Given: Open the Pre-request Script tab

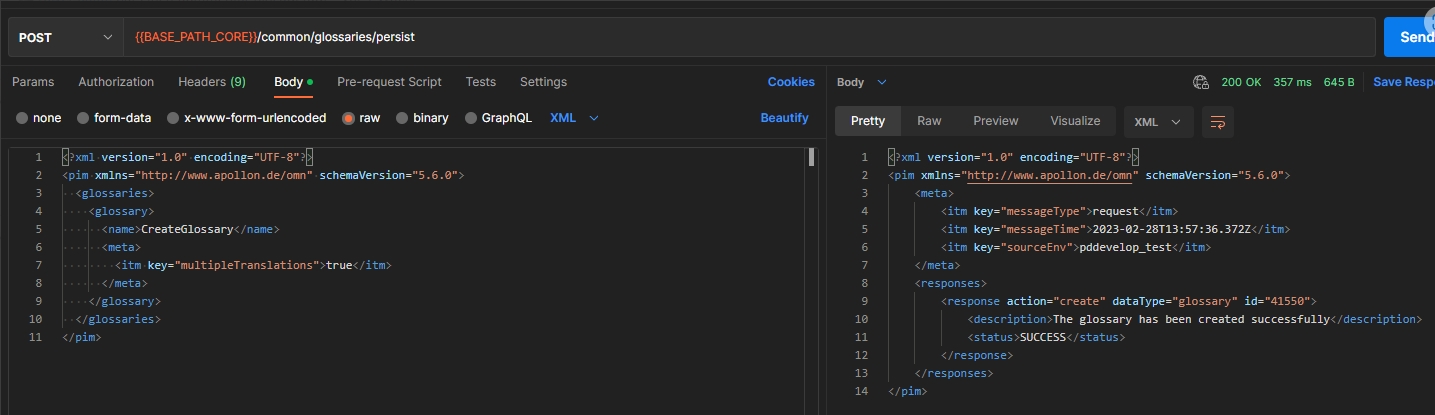Looking at the screenshot, I should [389, 82].
